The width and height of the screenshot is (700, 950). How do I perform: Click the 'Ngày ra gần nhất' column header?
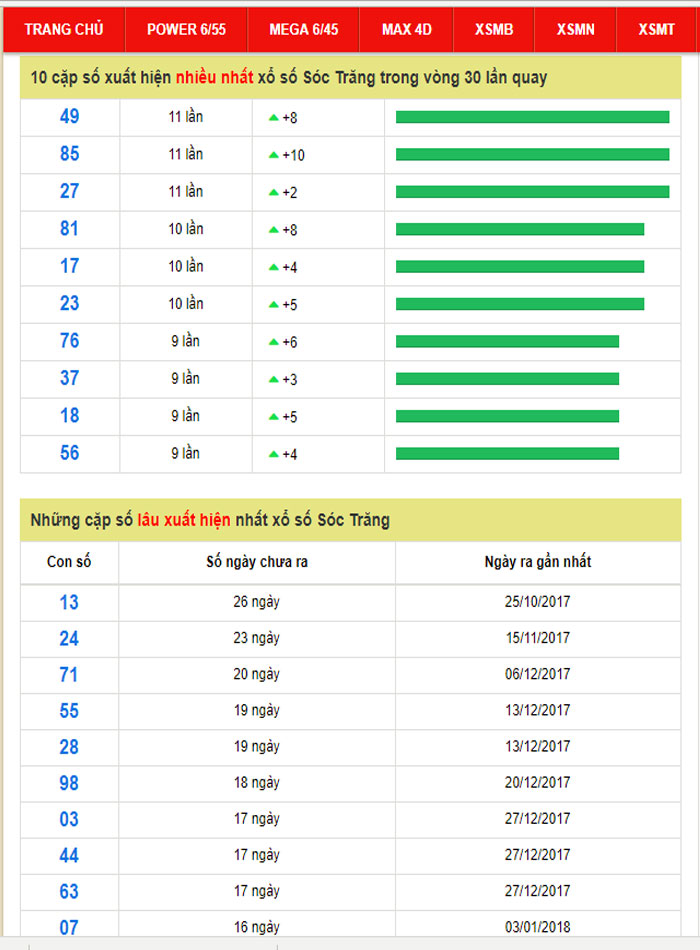pyautogui.click(x=537, y=562)
